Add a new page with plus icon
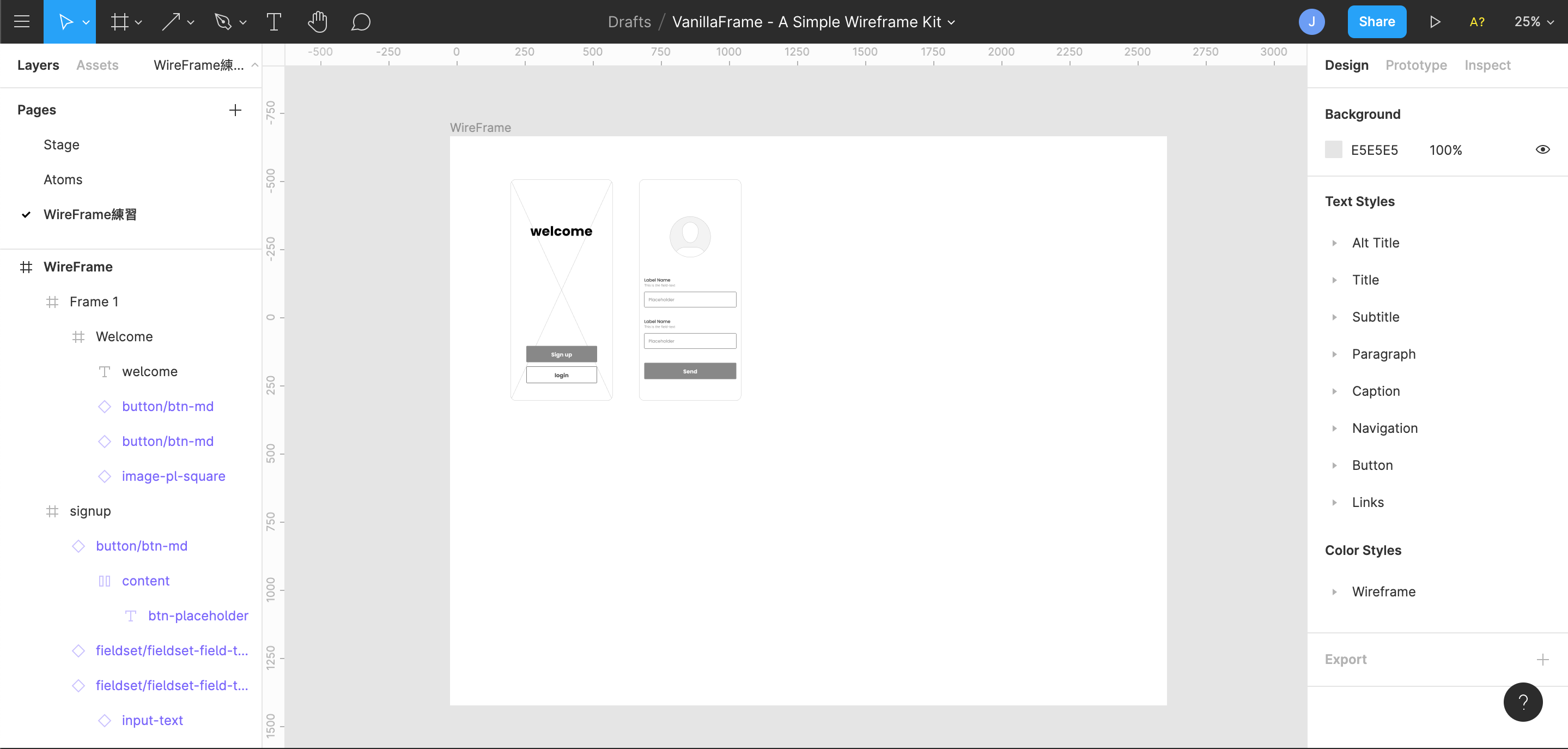 235,110
